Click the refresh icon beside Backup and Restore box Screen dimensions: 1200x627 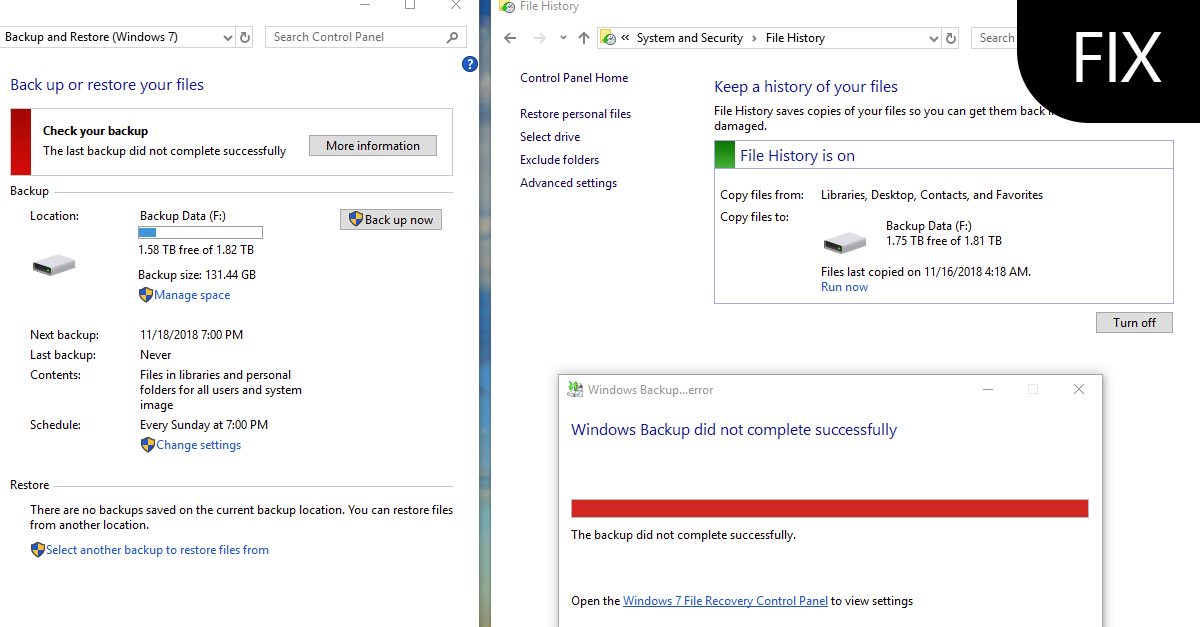[x=245, y=36]
